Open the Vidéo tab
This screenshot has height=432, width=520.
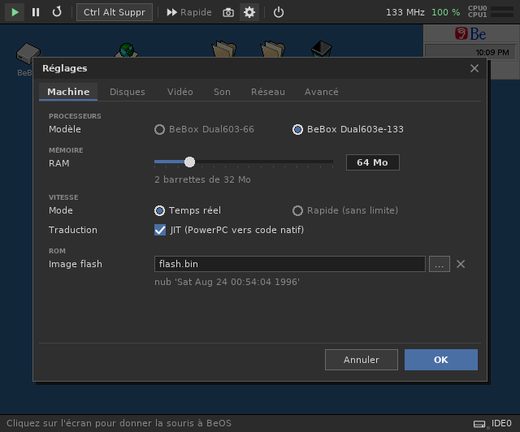click(x=180, y=92)
